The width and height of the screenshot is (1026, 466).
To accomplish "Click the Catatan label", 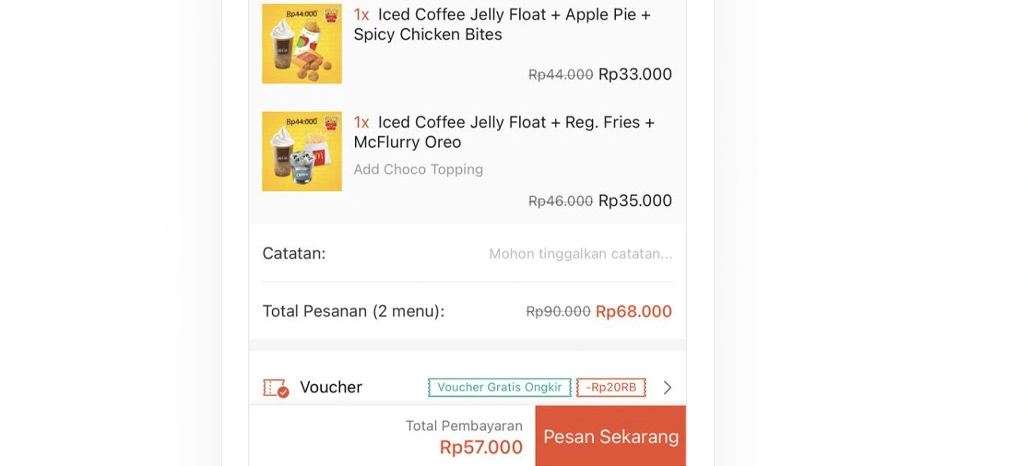I will pyautogui.click(x=294, y=254).
